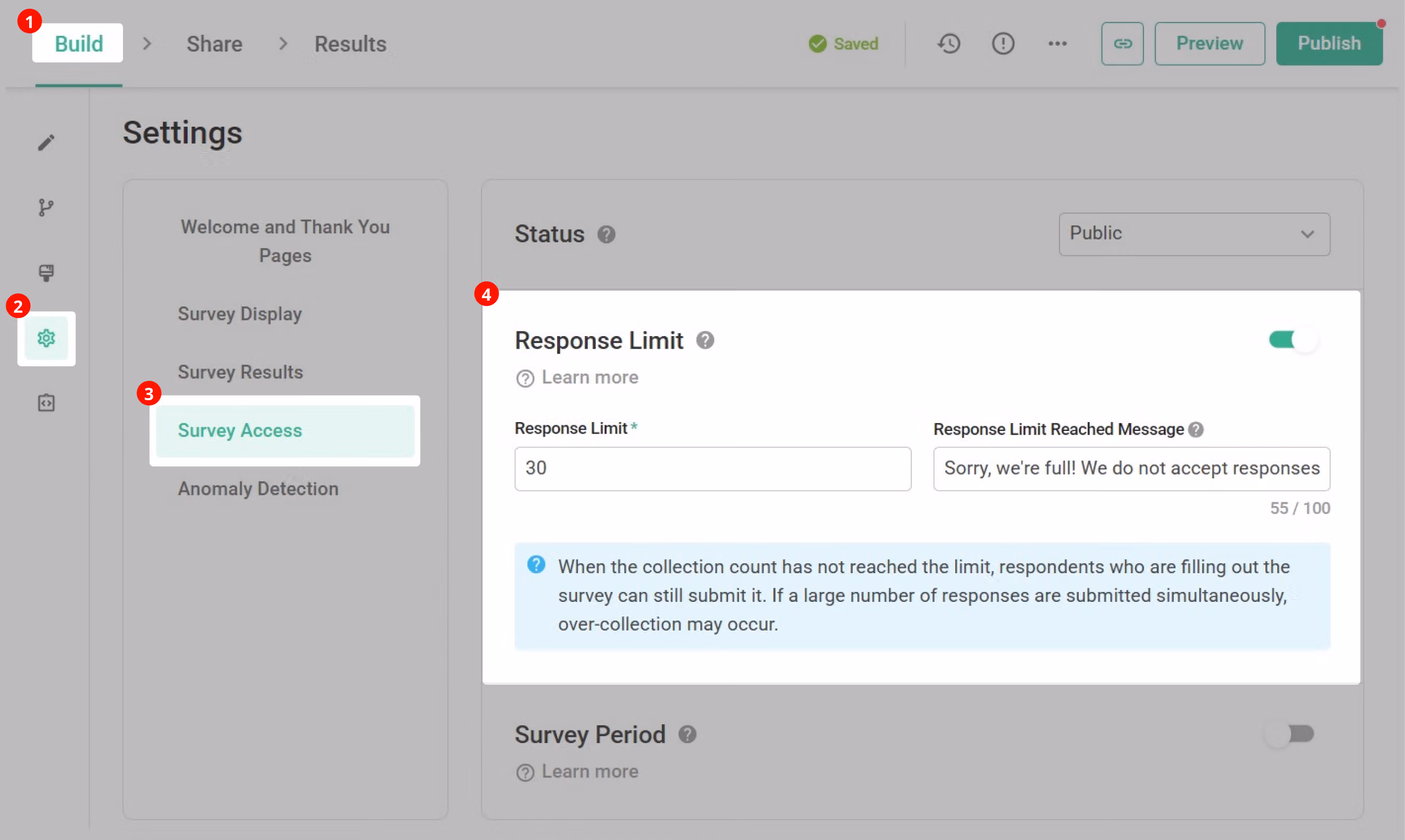Click the 55 / 100 character counter
The image size is (1405, 840).
click(1300, 508)
